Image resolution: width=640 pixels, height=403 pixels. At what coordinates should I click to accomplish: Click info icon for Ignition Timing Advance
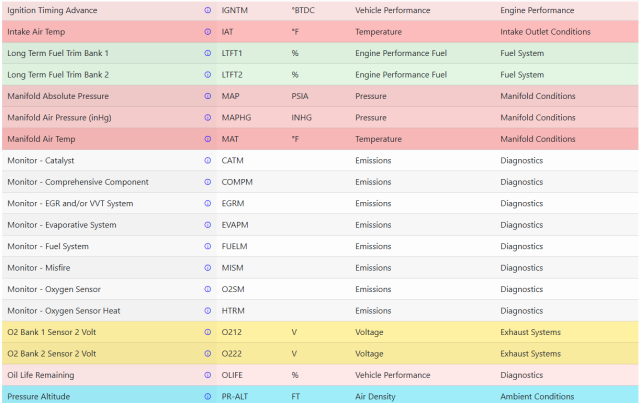[x=208, y=10]
